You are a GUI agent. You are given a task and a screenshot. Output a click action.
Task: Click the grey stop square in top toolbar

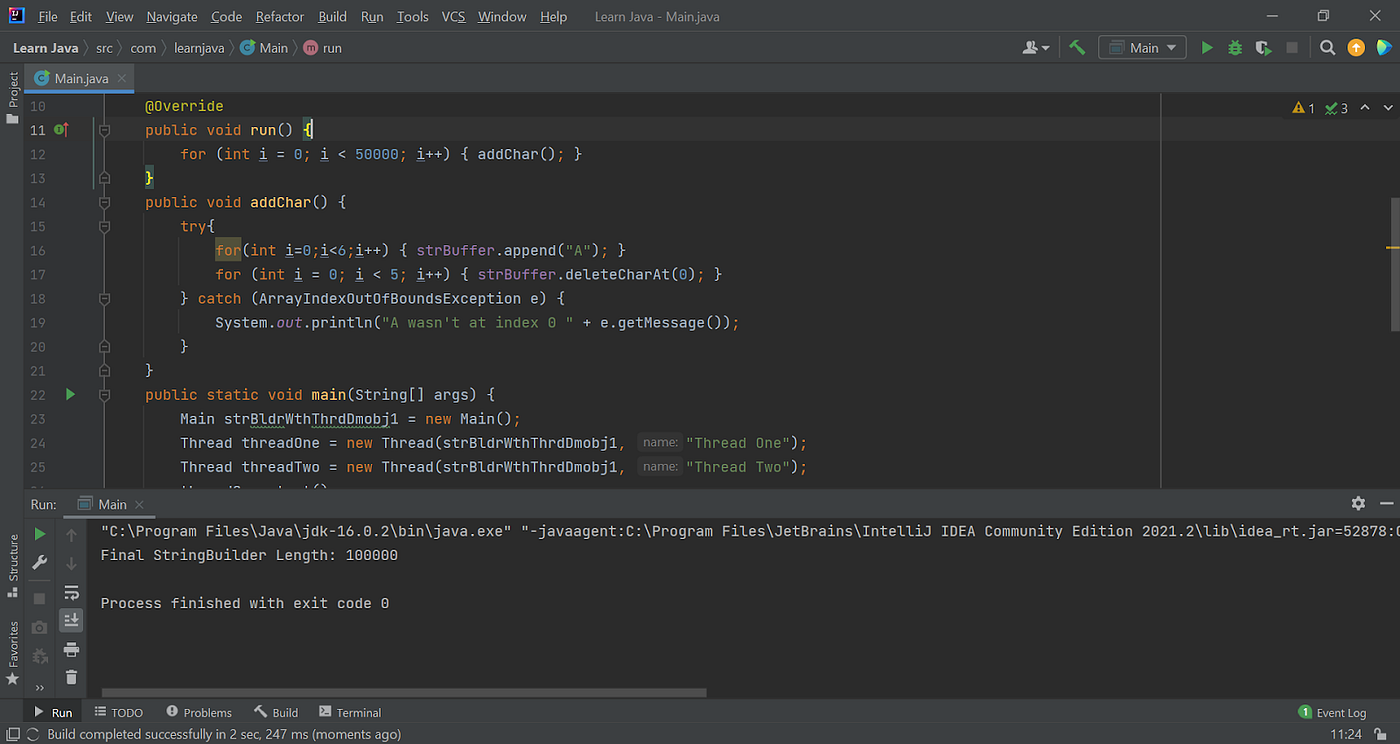click(x=1292, y=47)
